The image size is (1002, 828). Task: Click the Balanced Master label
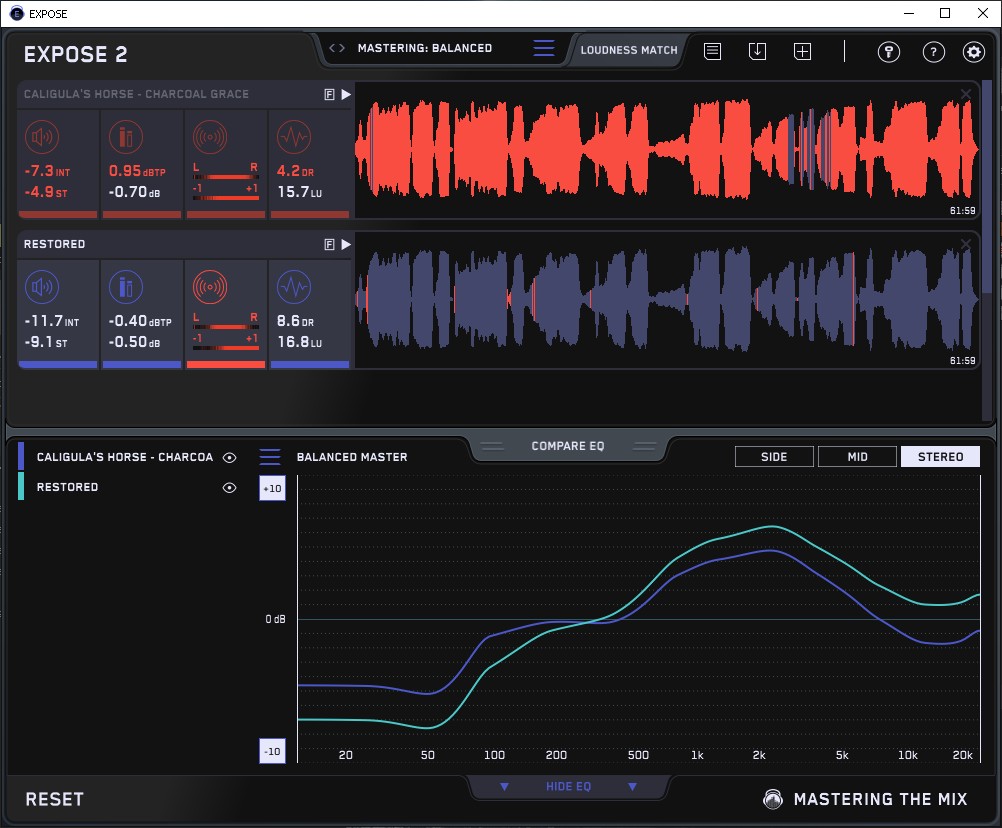(352, 457)
